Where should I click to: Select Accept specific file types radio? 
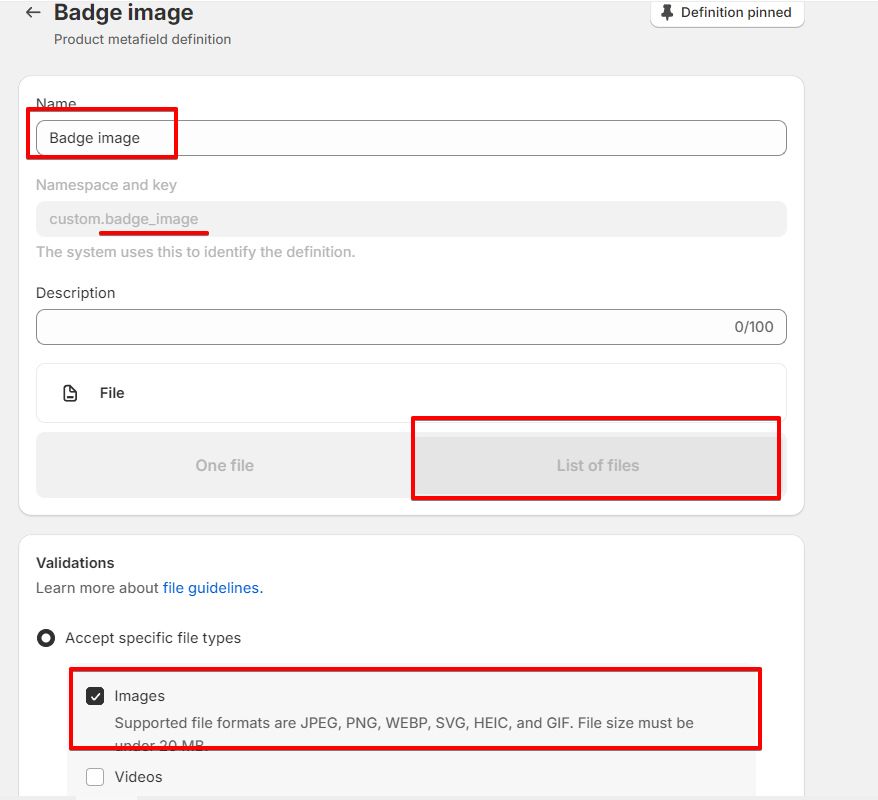[46, 638]
